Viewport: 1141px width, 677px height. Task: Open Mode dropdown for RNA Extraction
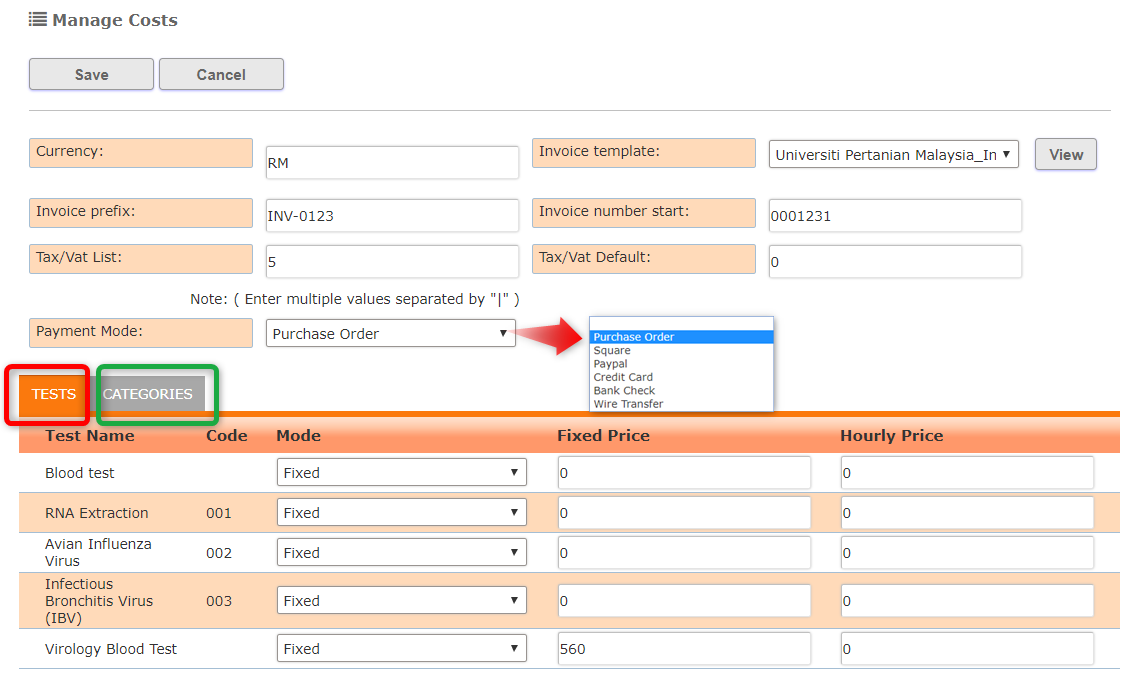(x=402, y=512)
